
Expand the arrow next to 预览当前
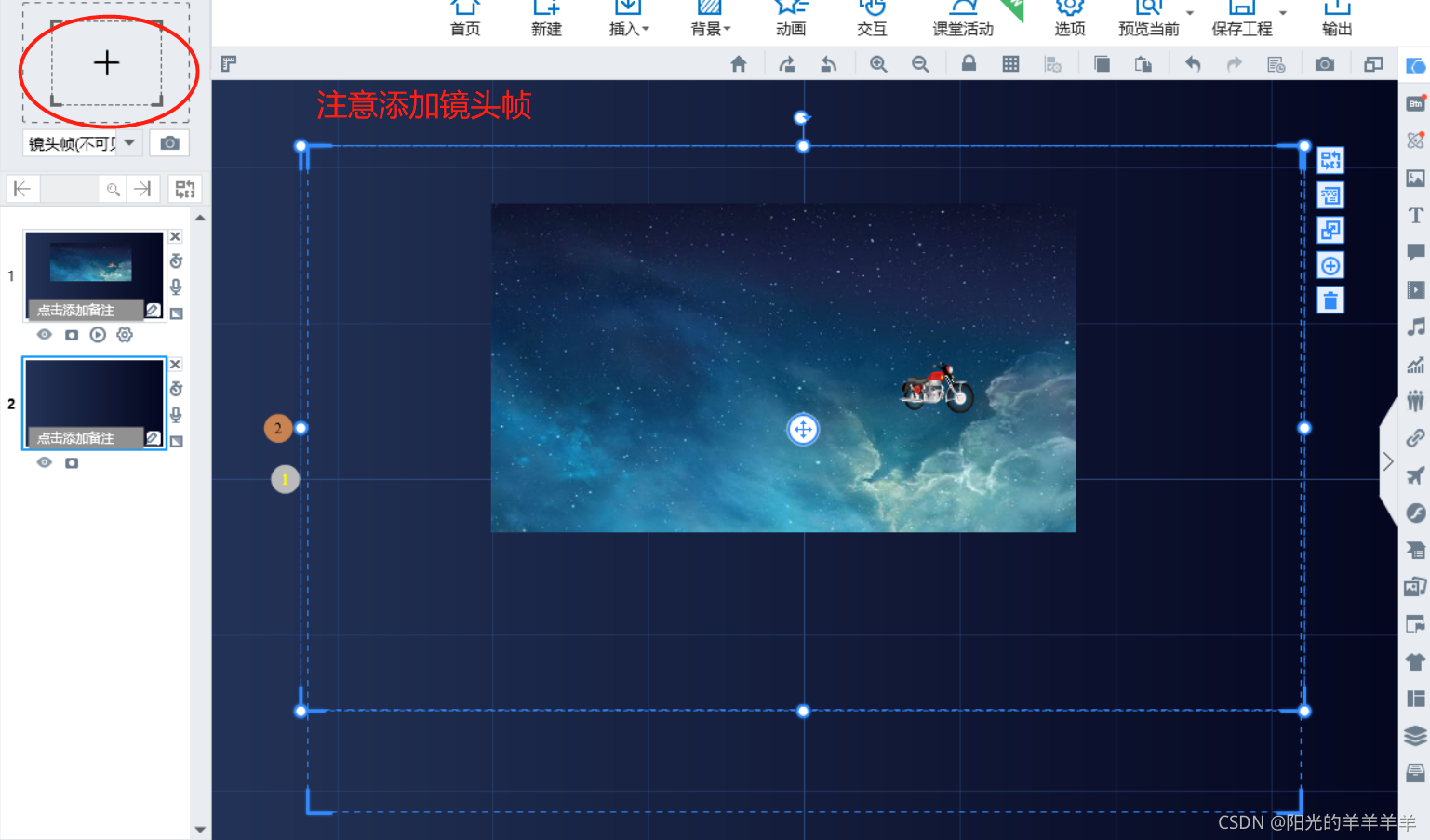tap(1190, 13)
